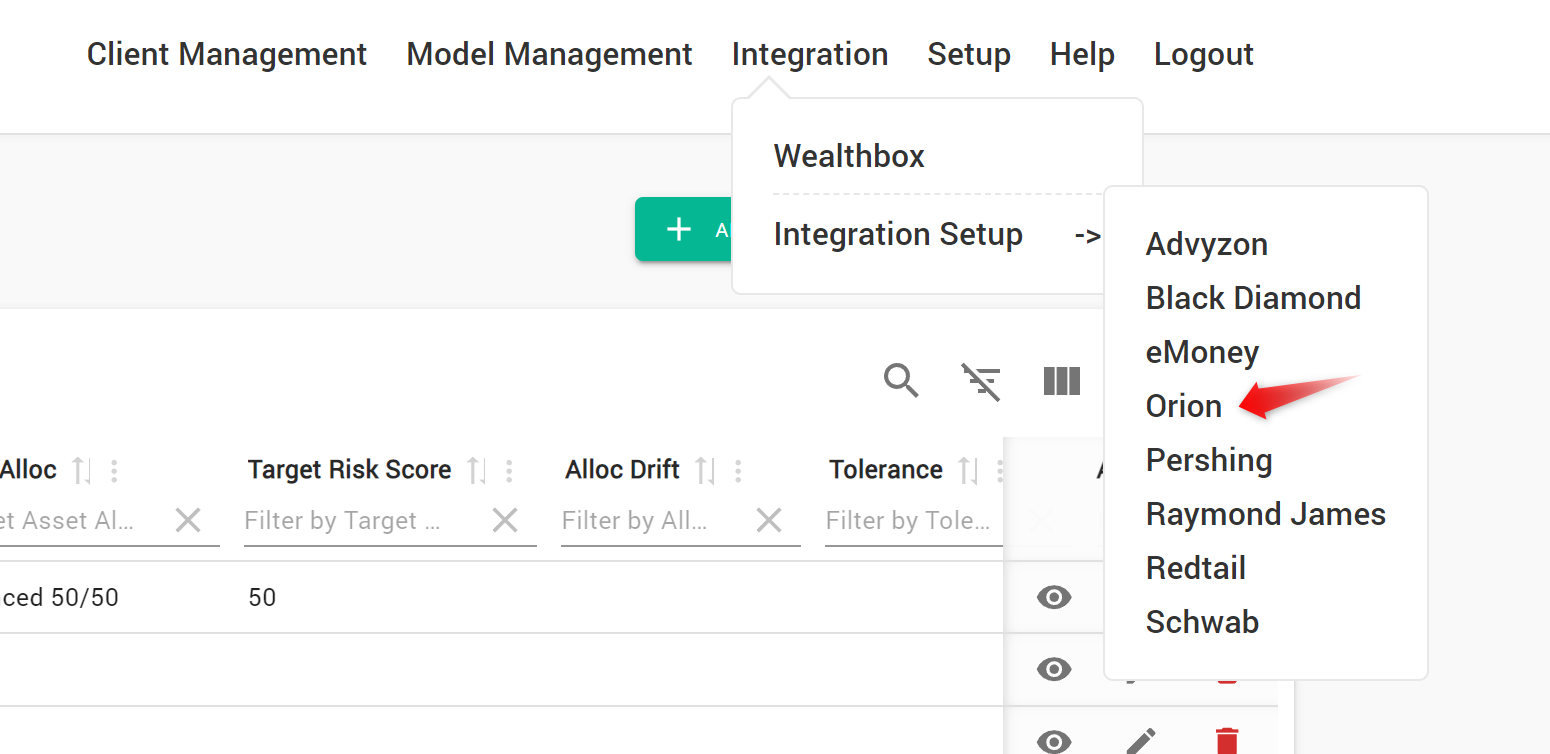Edit the third row with pencil icon
Image resolution: width=1550 pixels, height=754 pixels.
pyautogui.click(x=1141, y=742)
